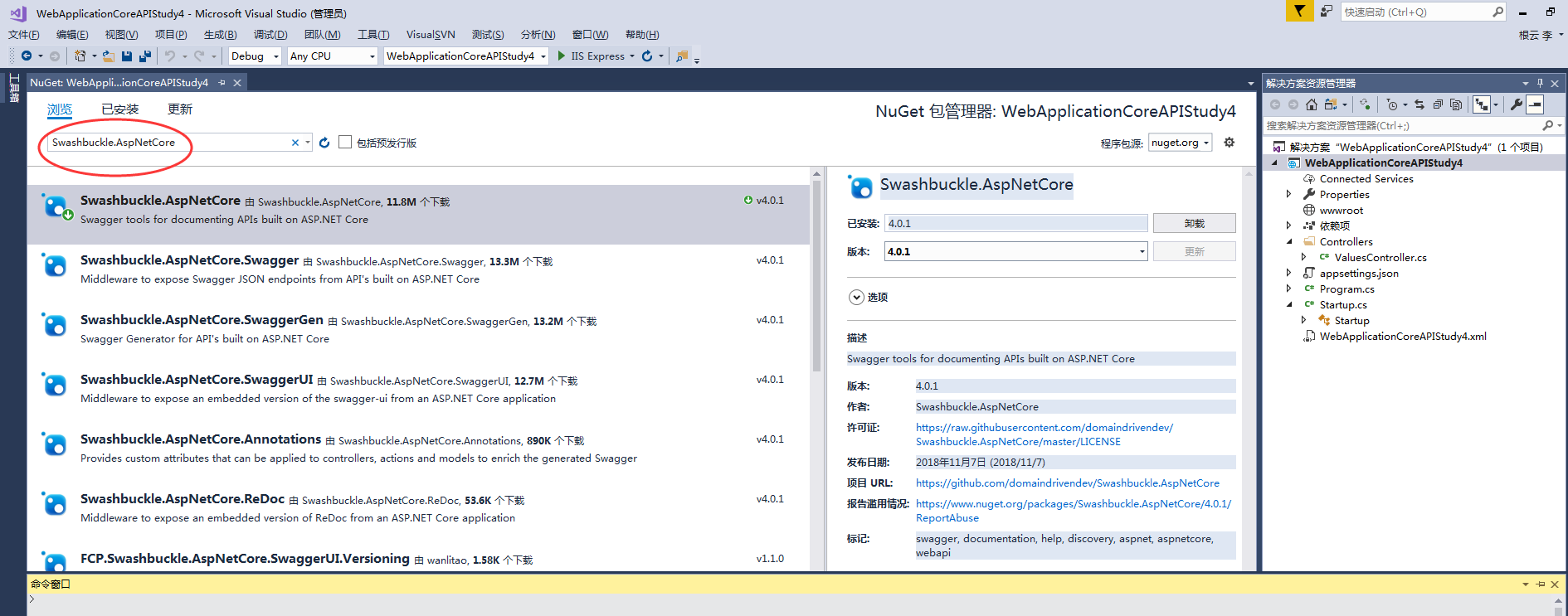This screenshot has width=1568, height=616.
Task: Select WebApplicationCoreAPIStudy4.xml file
Action: tap(1403, 336)
